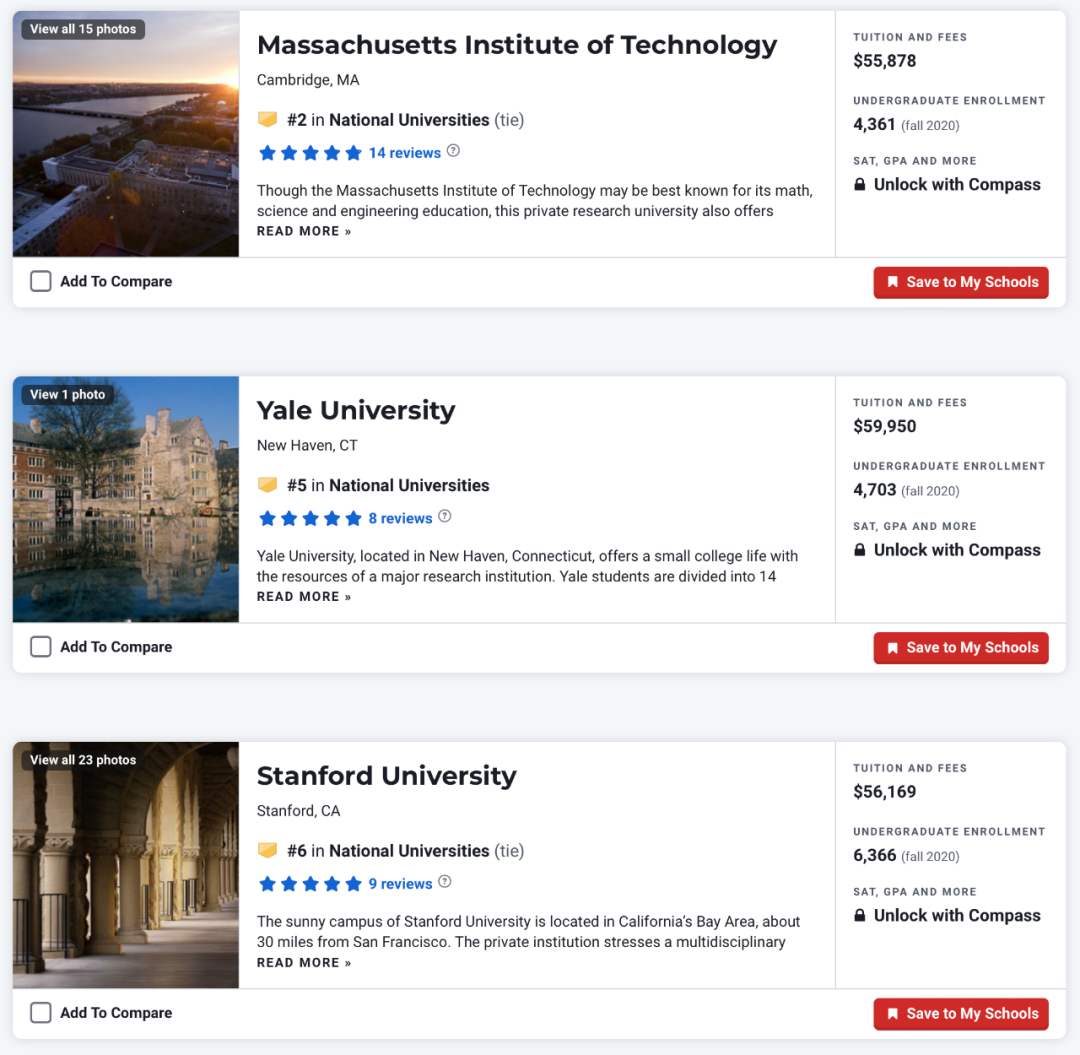Click the help icon beside Yale's 8 reviews
Image resolution: width=1080 pixels, height=1055 pixels.
tap(445, 517)
